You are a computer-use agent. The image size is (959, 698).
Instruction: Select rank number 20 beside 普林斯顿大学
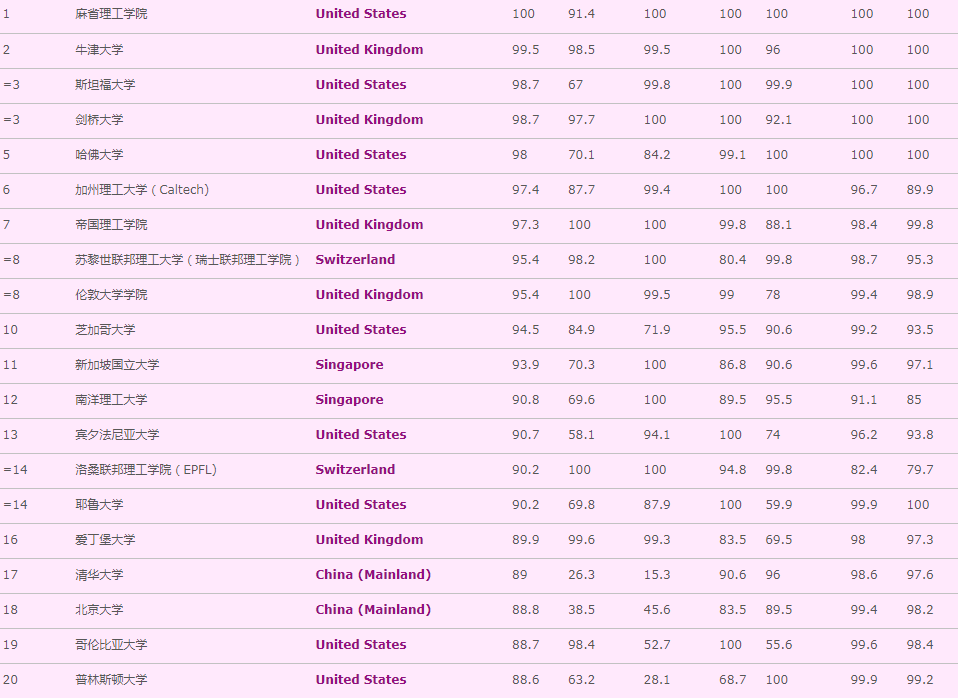(x=10, y=679)
